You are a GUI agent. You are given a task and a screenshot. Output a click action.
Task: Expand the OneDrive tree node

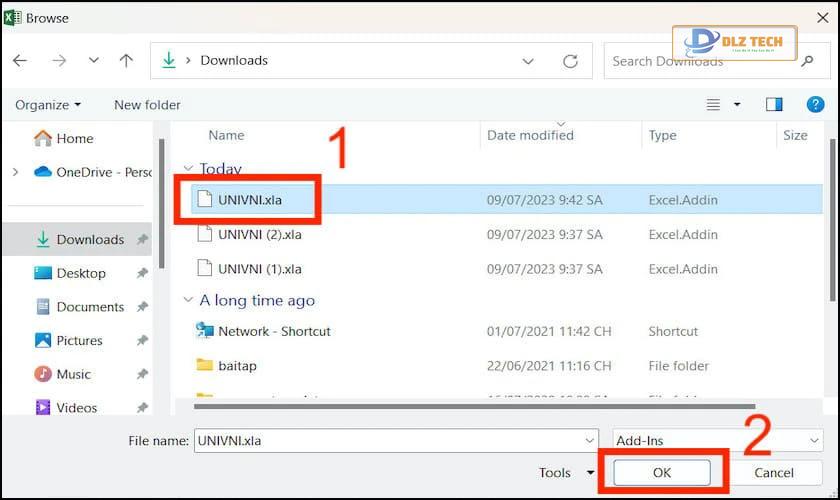point(16,172)
